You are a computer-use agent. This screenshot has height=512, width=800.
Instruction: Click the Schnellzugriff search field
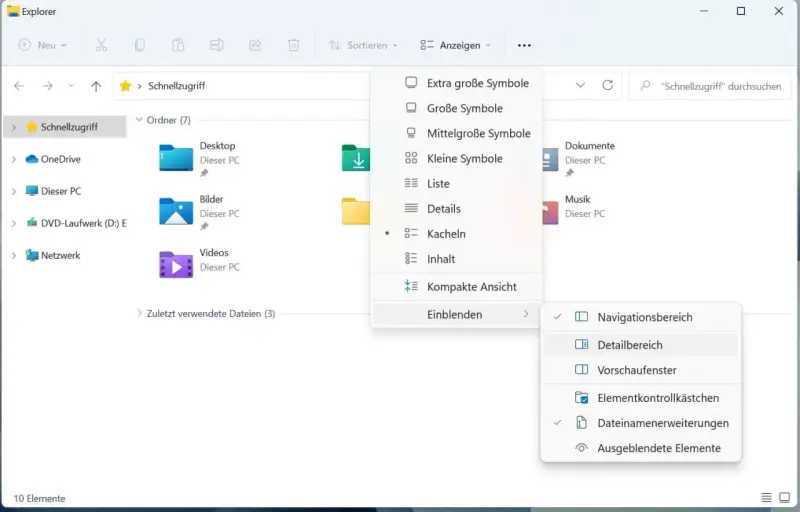tap(710, 86)
